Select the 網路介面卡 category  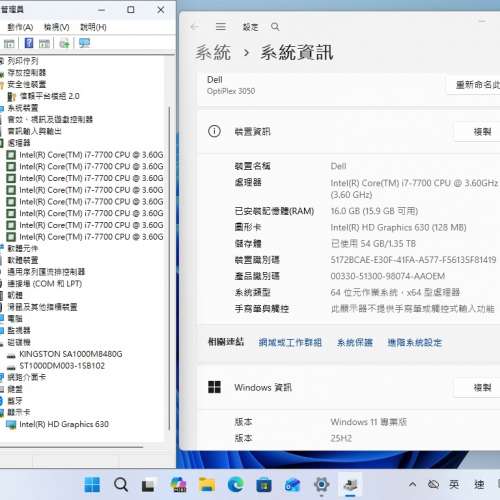click(27, 377)
